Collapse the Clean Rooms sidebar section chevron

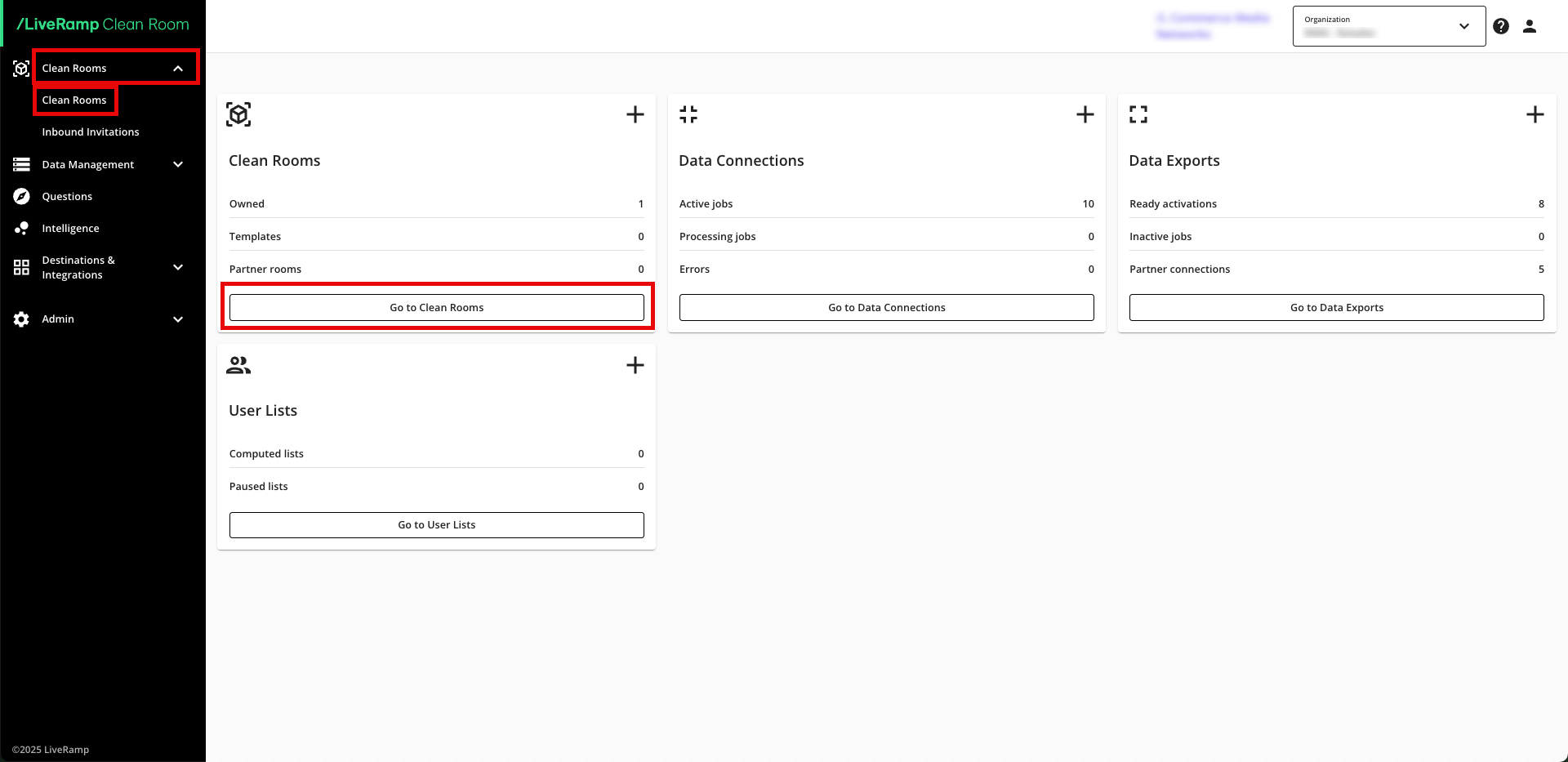pos(178,69)
